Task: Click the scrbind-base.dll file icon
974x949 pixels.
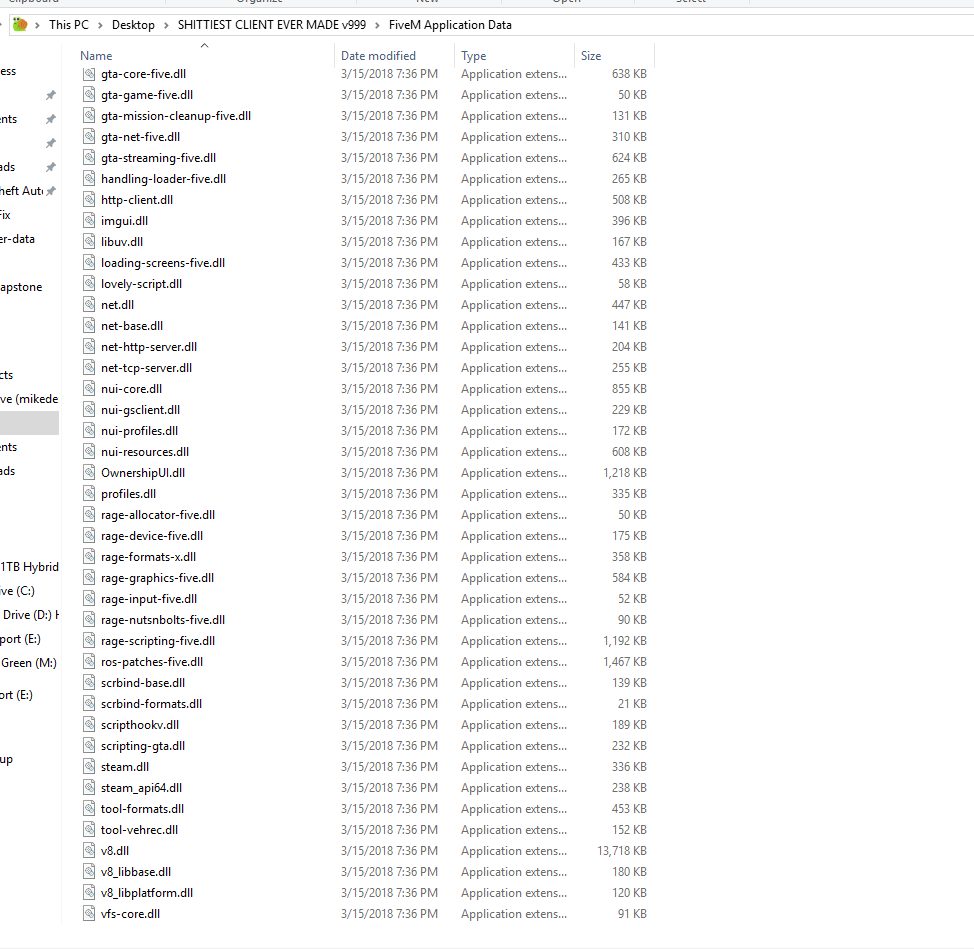Action: (89, 683)
